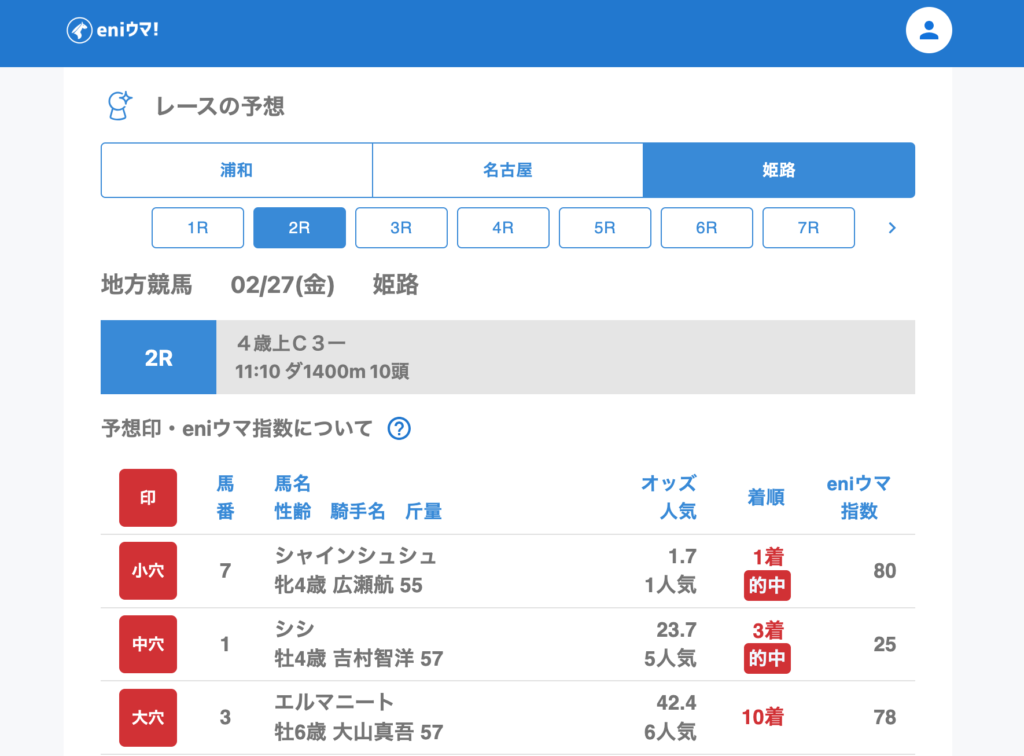This screenshot has height=756, width=1024.
Task: Open the user account profile icon
Action: (928, 31)
